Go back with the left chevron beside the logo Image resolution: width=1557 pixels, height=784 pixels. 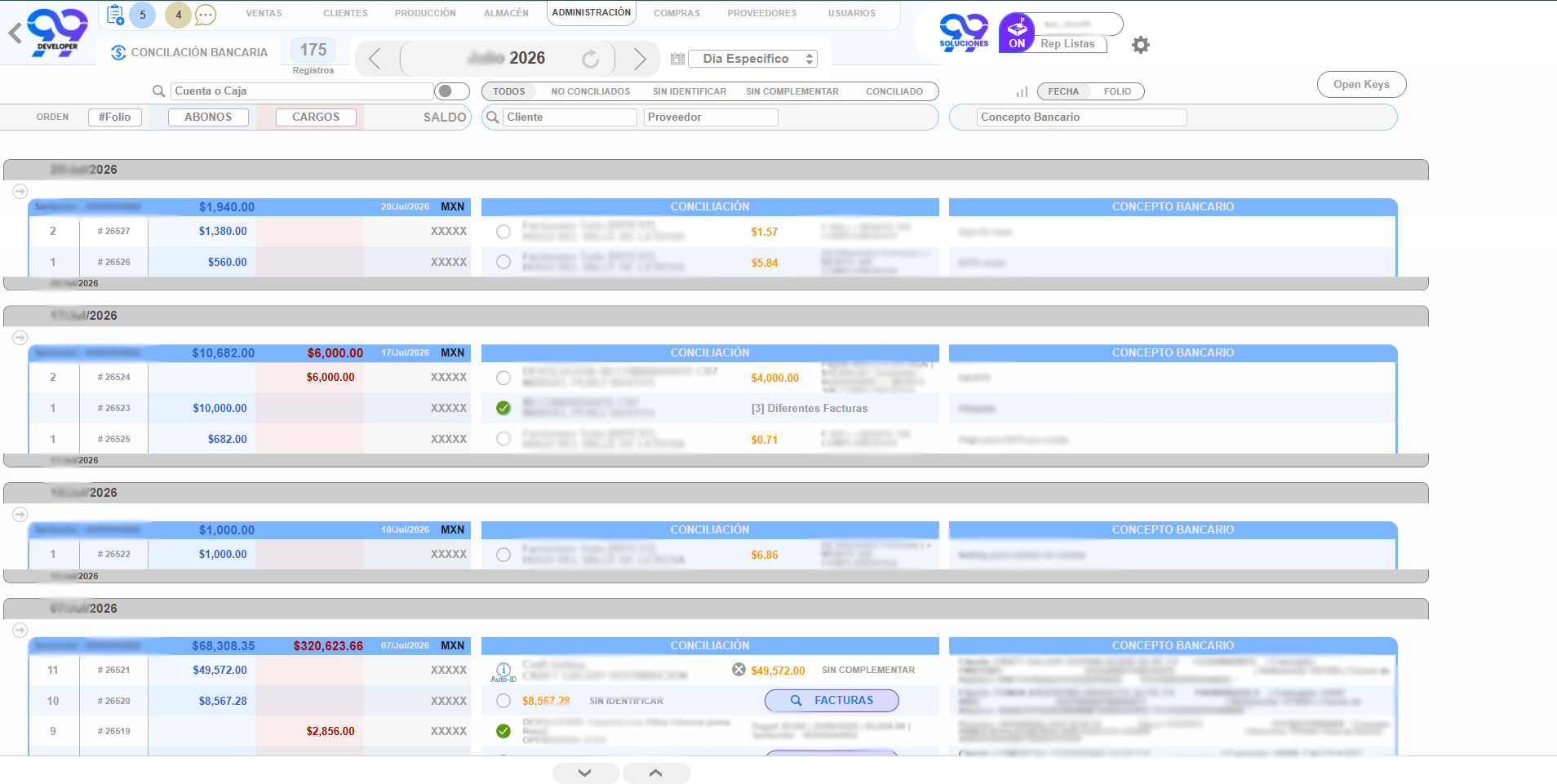point(15,33)
